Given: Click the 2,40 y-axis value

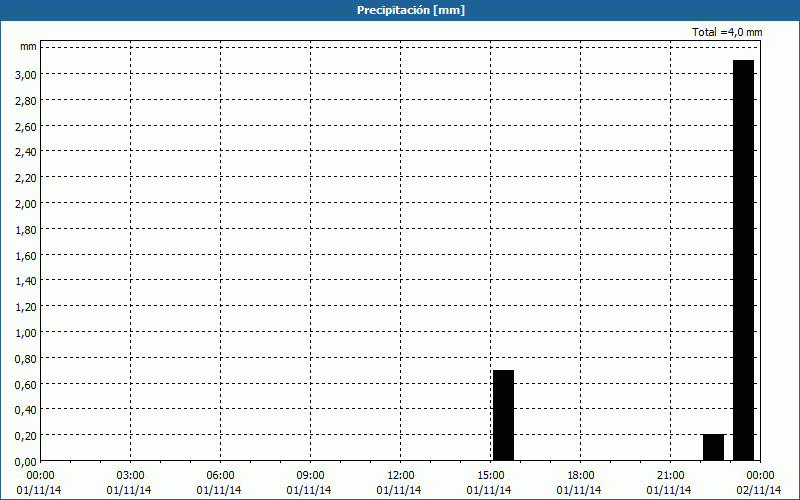Looking at the screenshot, I should click(x=27, y=152).
